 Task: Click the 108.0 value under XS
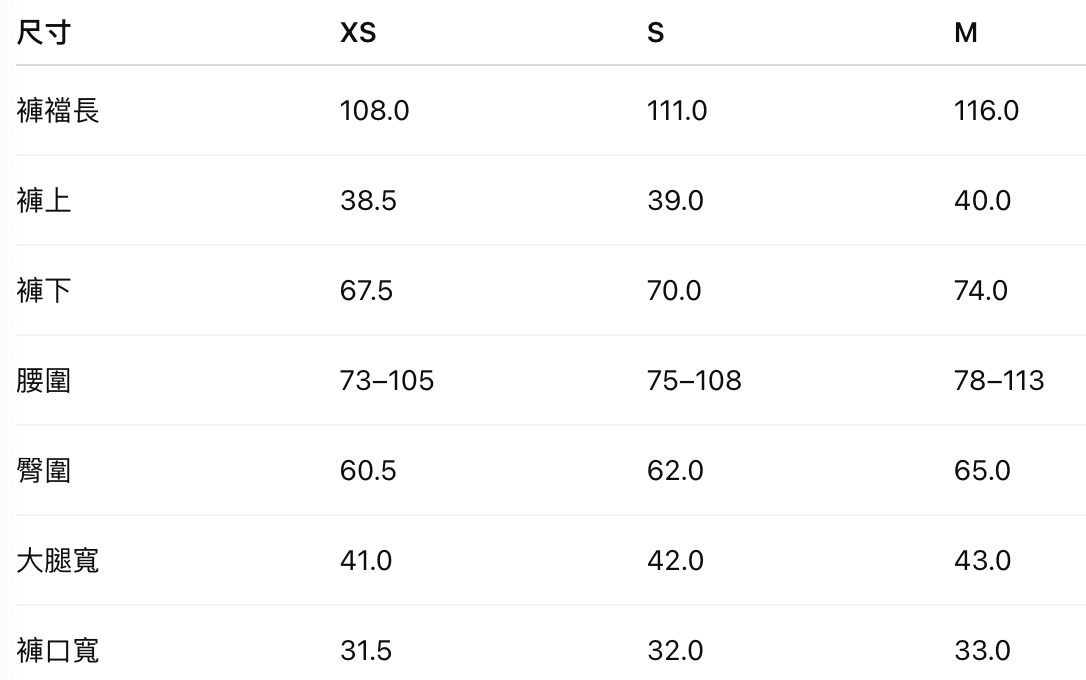coord(374,110)
